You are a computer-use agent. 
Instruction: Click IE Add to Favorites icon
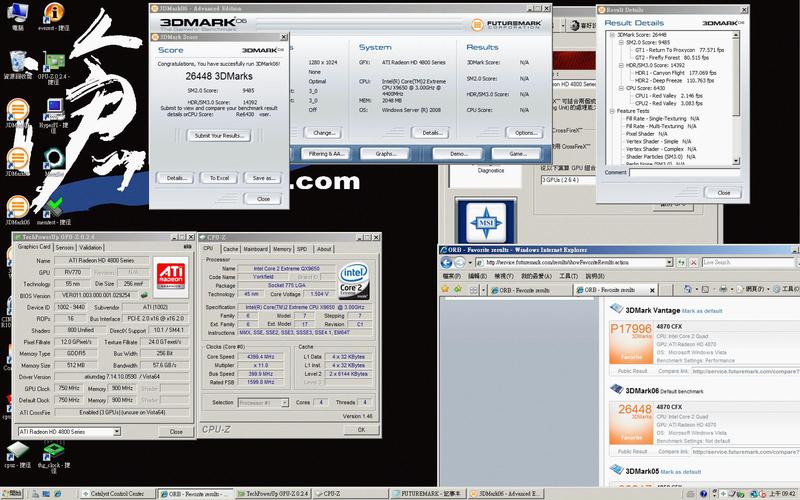click(x=457, y=289)
